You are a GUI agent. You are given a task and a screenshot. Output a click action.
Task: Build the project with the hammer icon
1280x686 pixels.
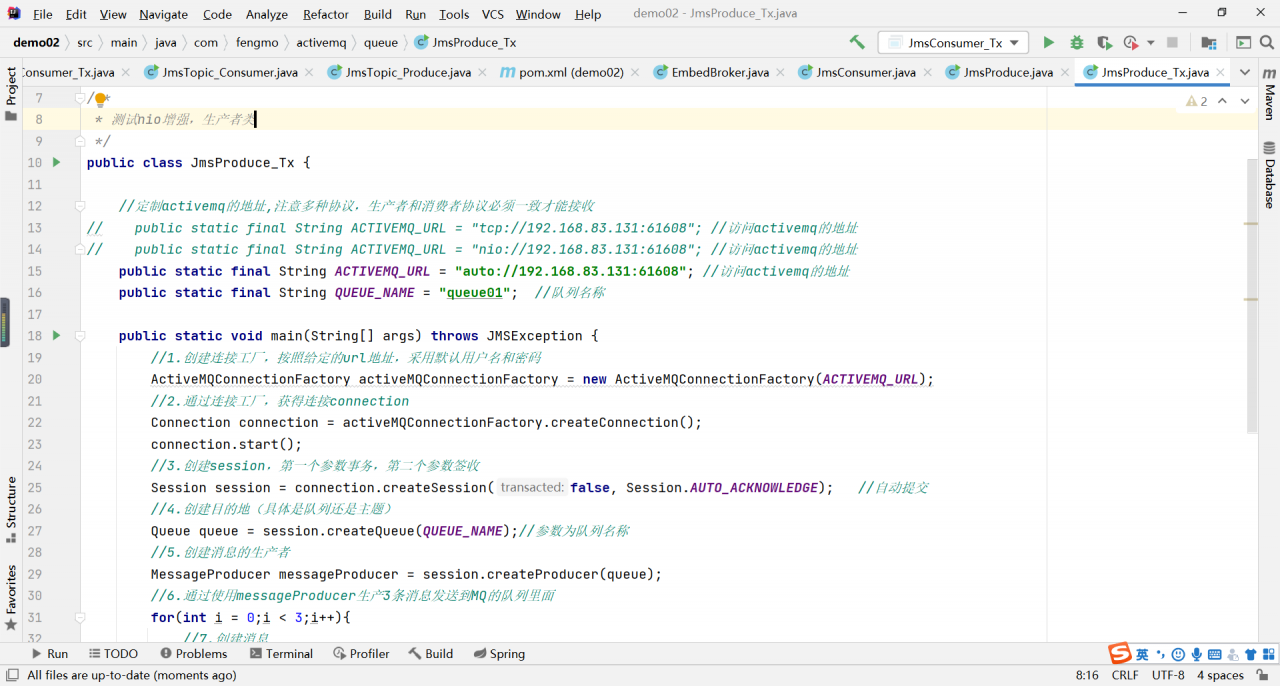pyautogui.click(x=857, y=43)
